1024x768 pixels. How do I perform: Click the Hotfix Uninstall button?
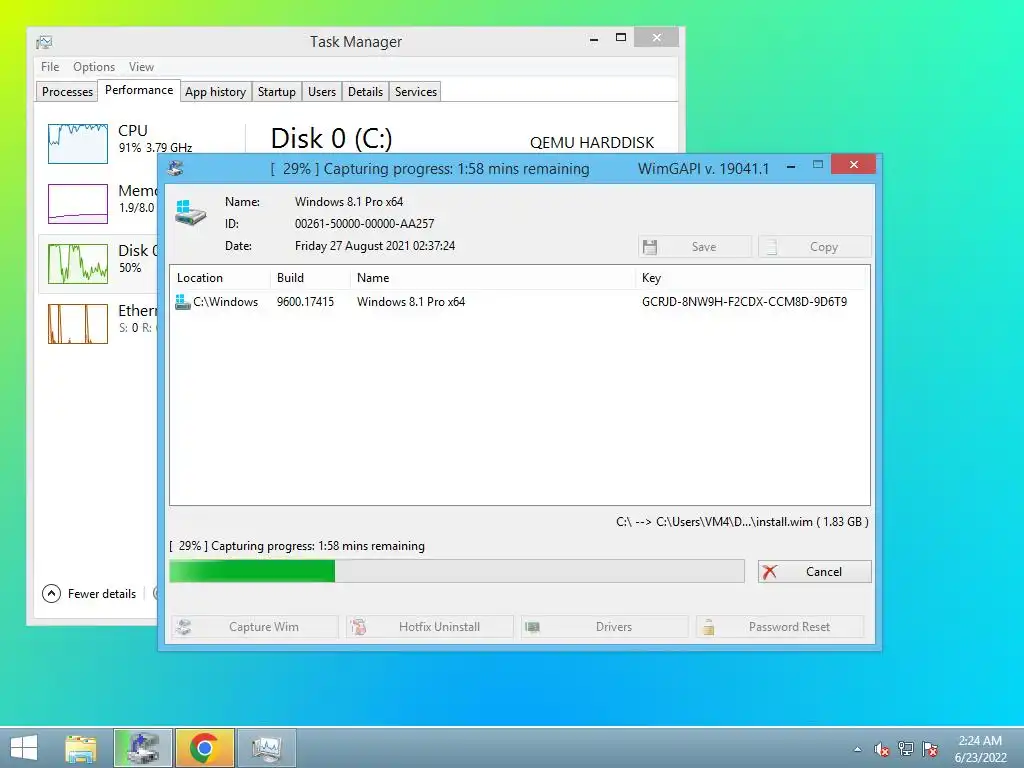click(430, 627)
